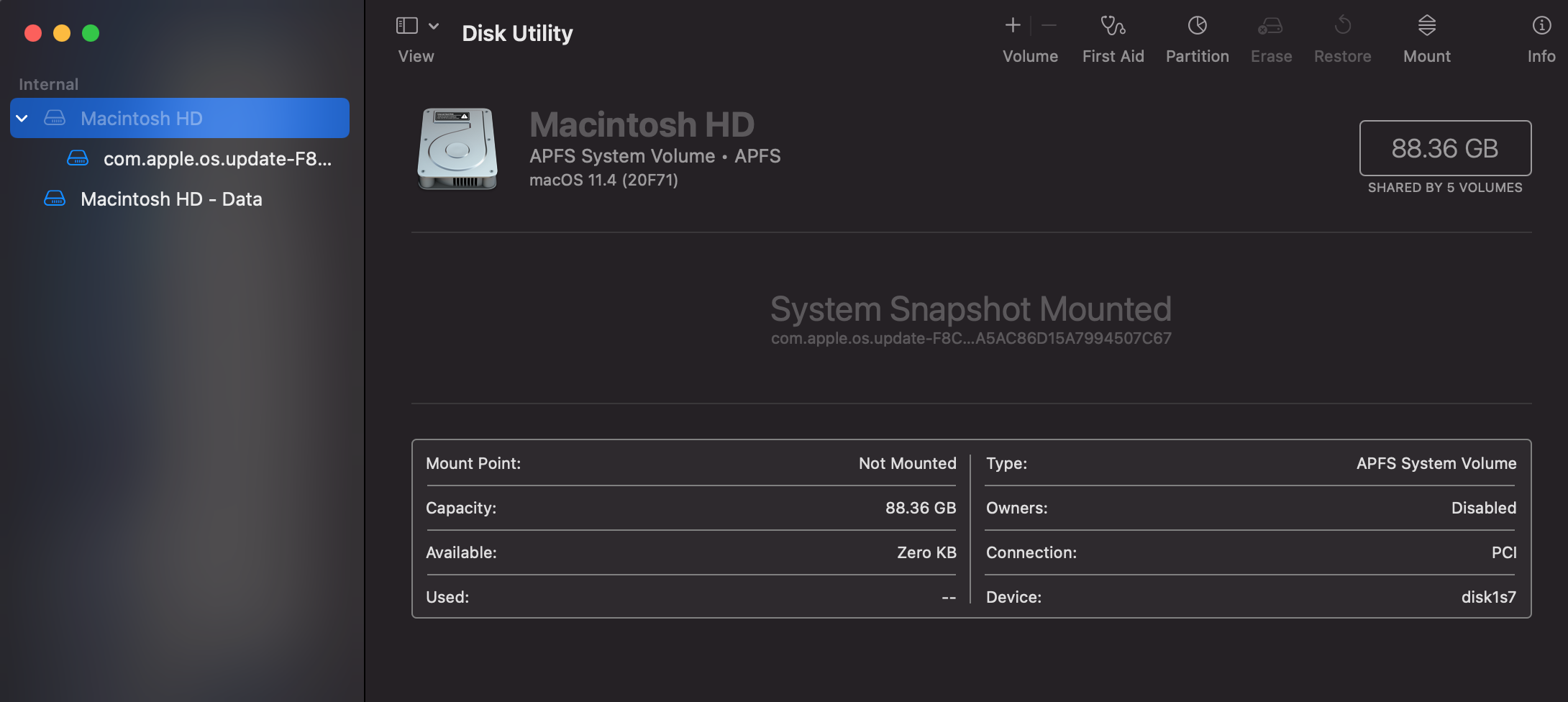Click the large hard disk image
Viewport: 1568px width, 702px height.
457,149
